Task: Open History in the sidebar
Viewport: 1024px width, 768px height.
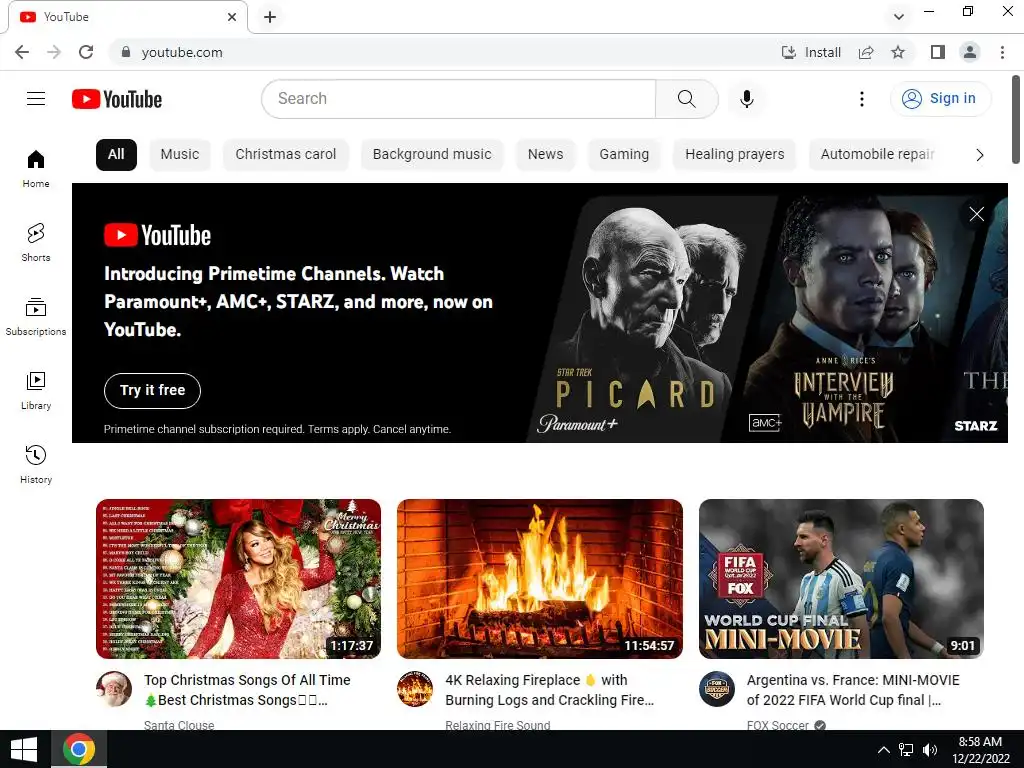Action: point(36,464)
